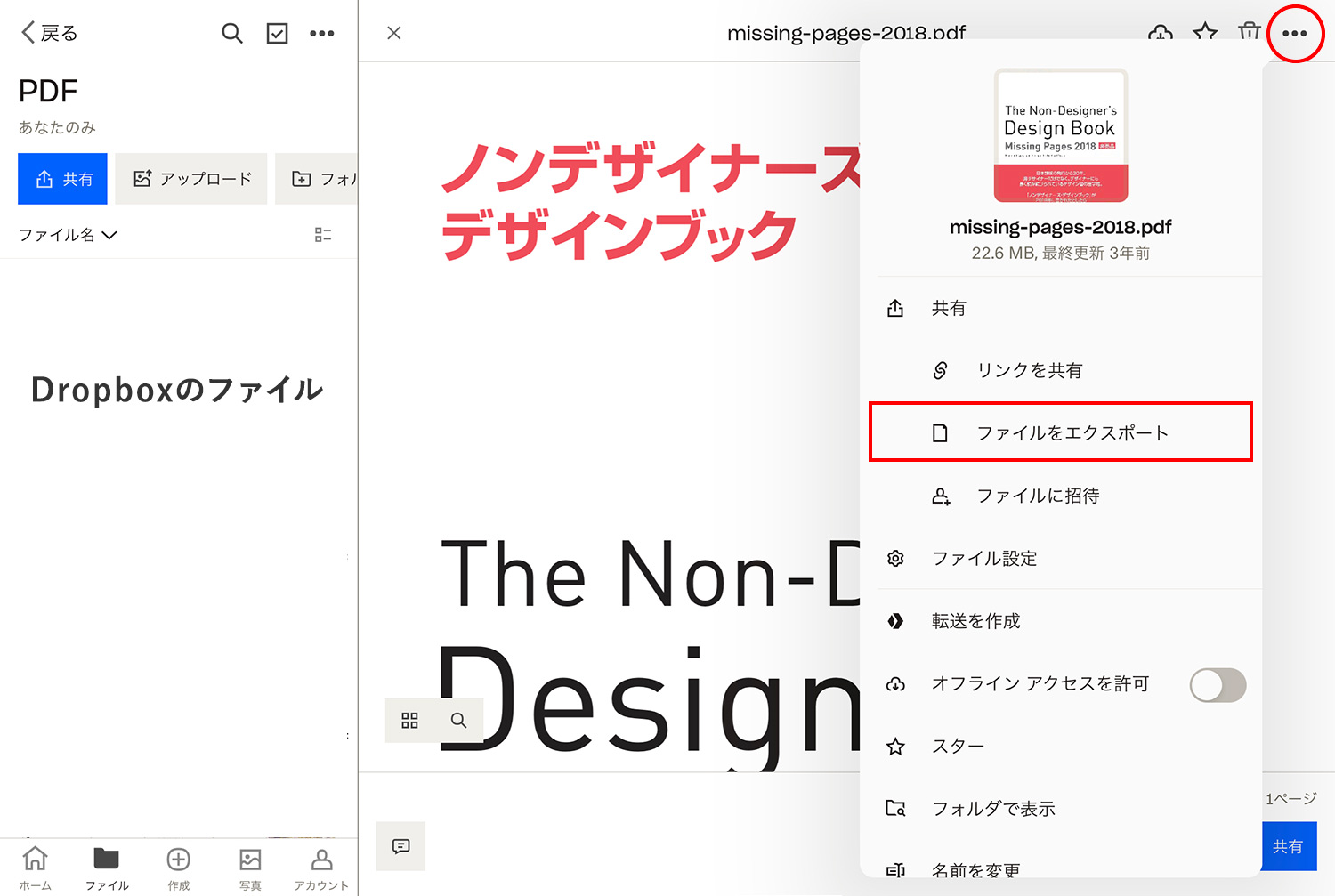Click the link icon beside リンクを共有
The height and width of the screenshot is (896, 1335).
tap(940, 370)
